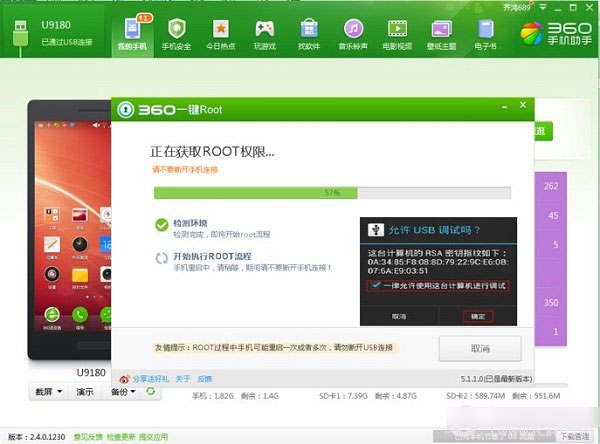Viewport: 600px width, 444px height.
Task: Click the phone screen preview thumbnail
Action: click(73, 226)
